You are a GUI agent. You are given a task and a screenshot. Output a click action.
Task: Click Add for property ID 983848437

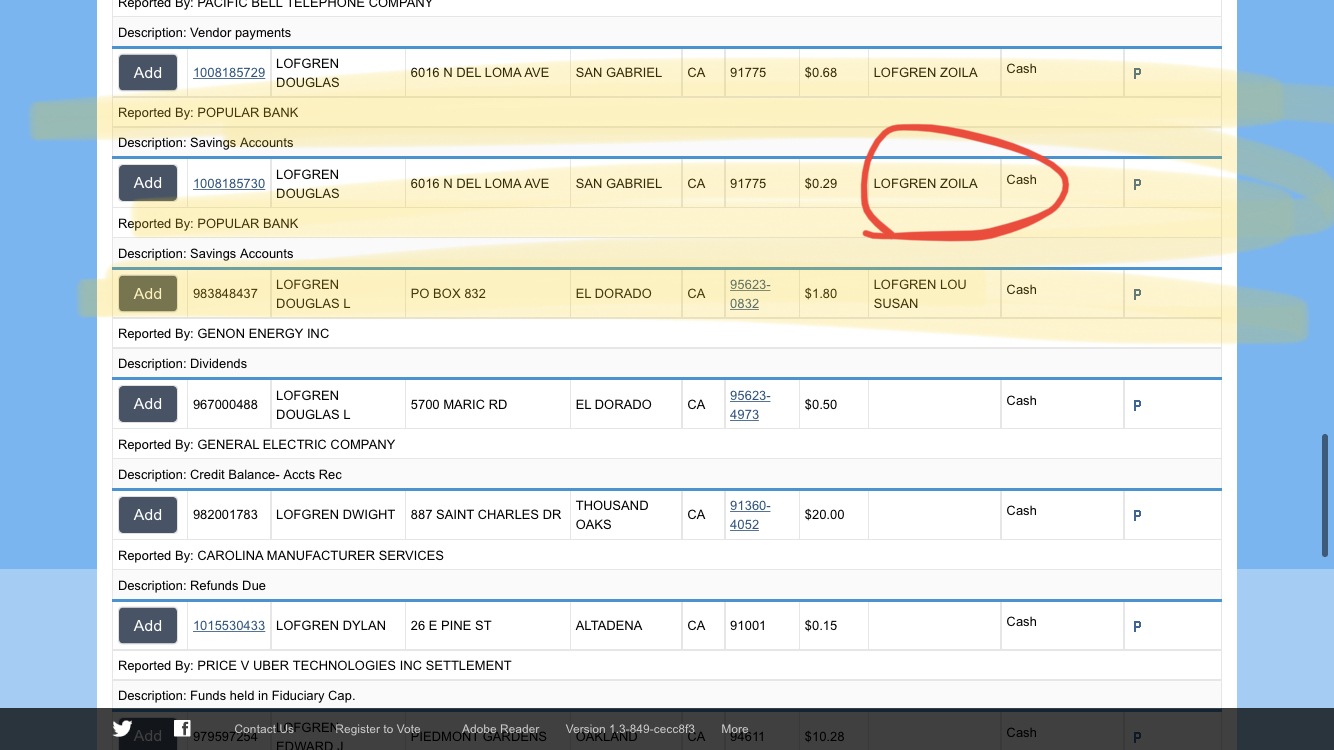(148, 293)
